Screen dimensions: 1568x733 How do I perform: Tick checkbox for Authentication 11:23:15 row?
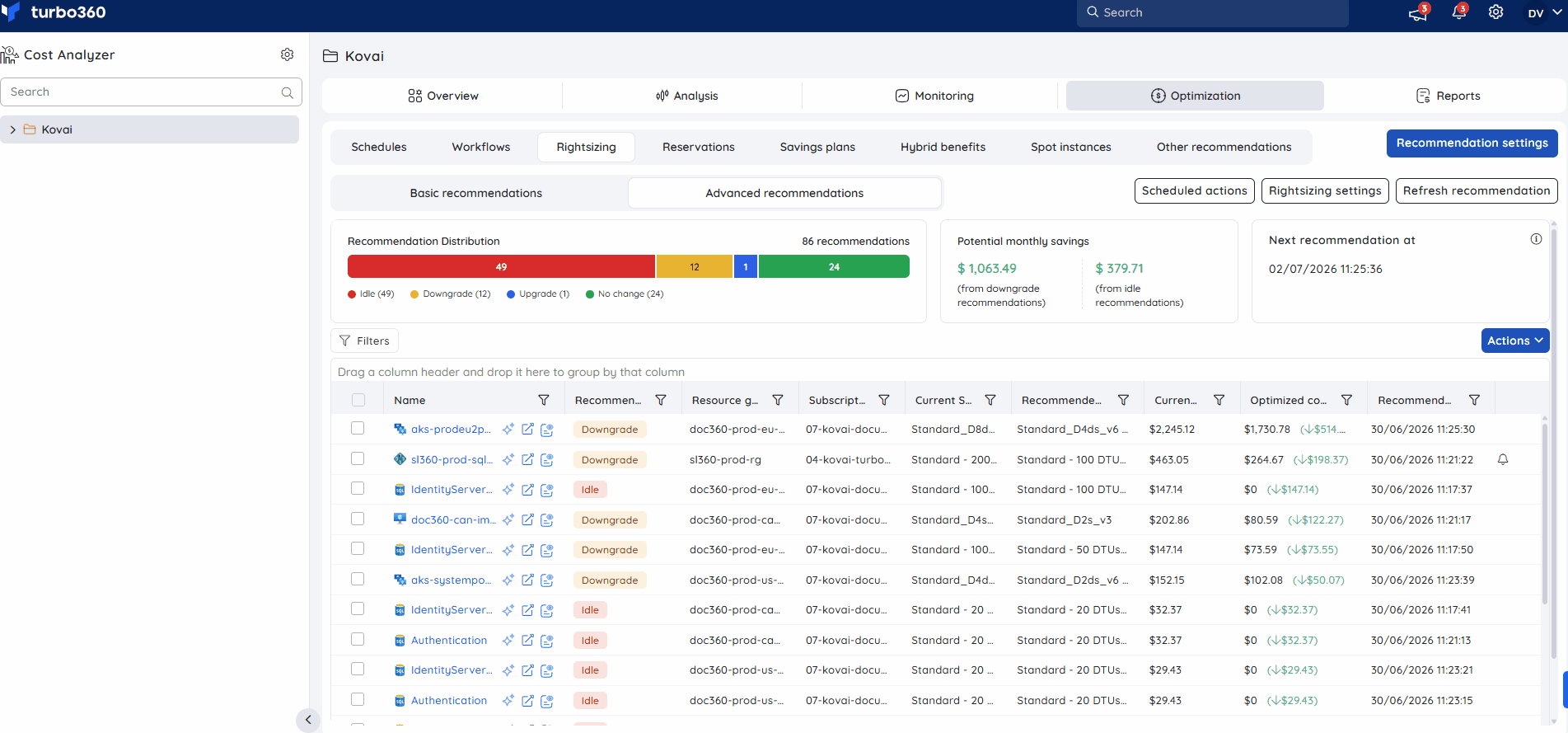tap(357, 699)
